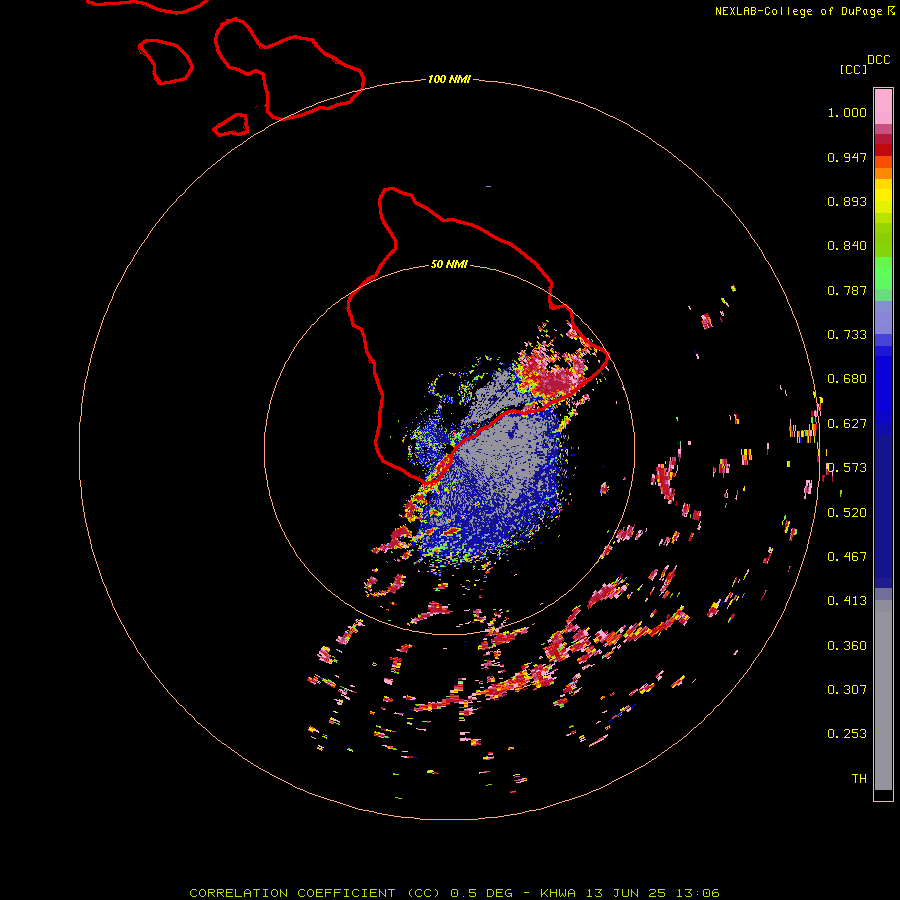This screenshot has height=900, width=900.
Task: Click the Correlation Coefficient product title caption
Action: (x=455, y=893)
